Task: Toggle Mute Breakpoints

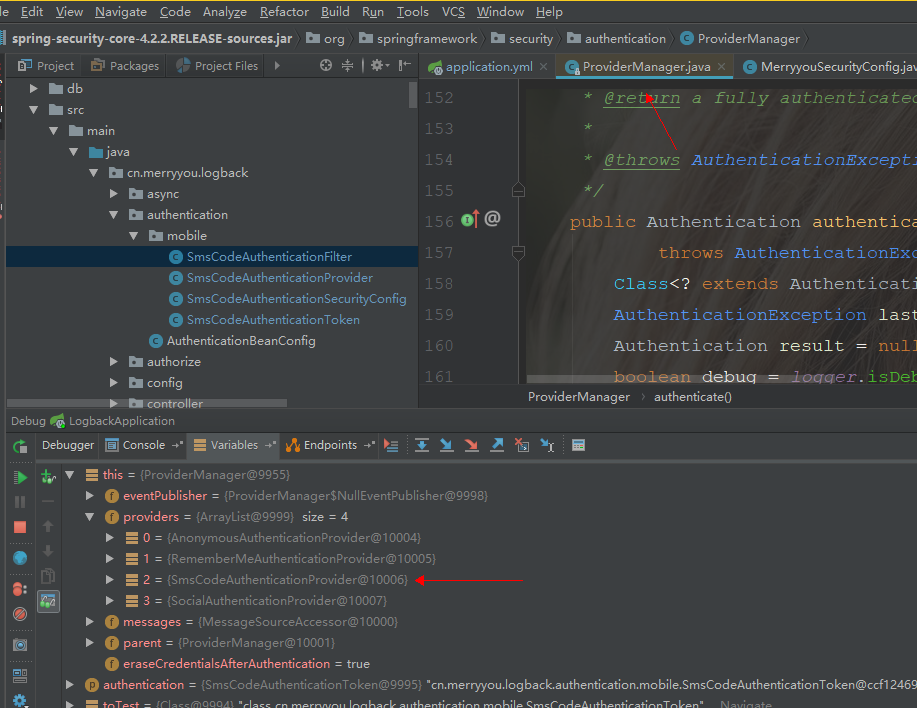Action: (x=20, y=614)
